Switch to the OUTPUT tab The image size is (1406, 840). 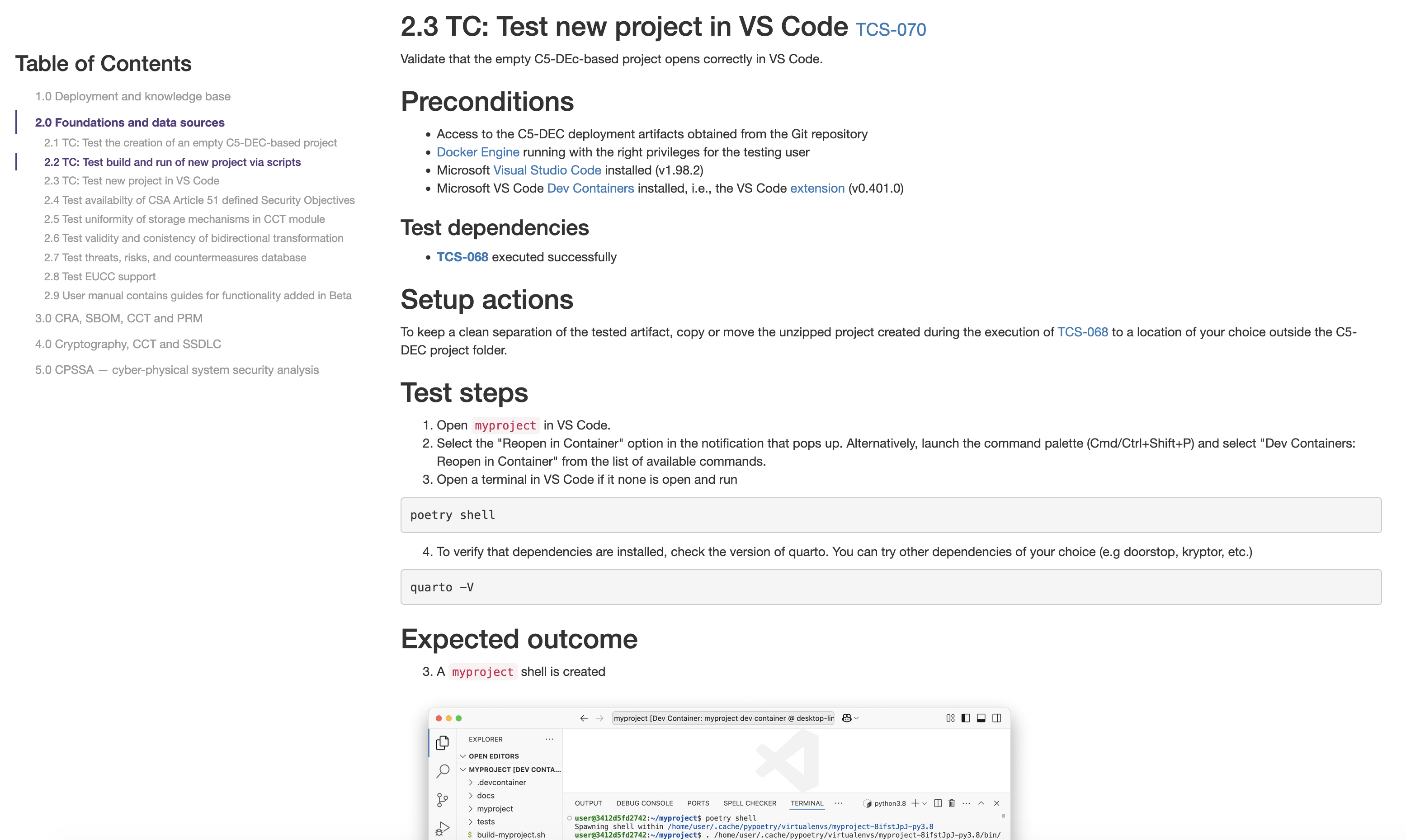coord(588,803)
